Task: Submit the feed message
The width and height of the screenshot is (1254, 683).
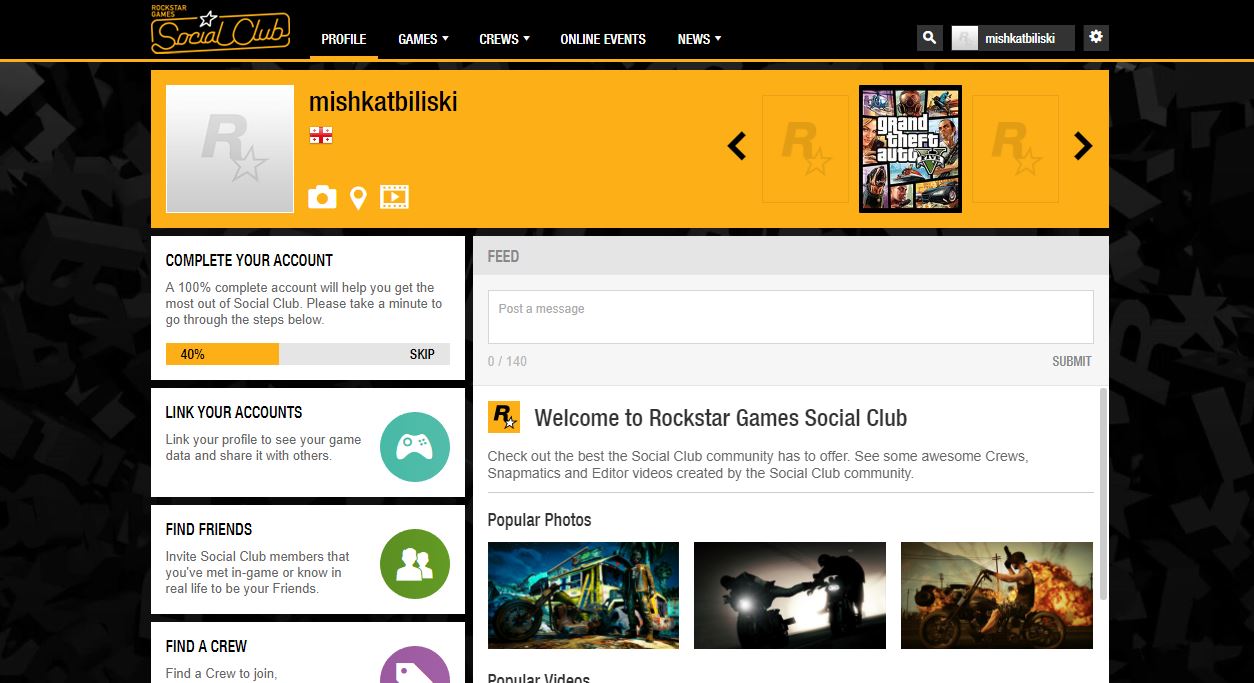Action: coord(1071,361)
